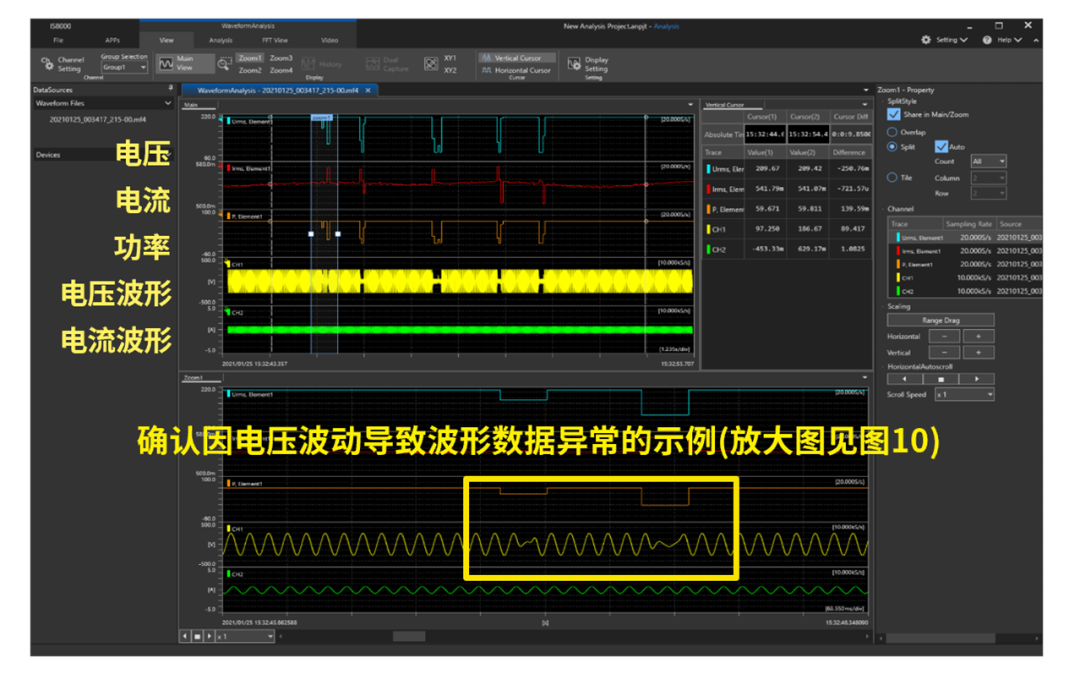
Task: Close the WaveformAnalysis document tab
Action: click(x=368, y=90)
